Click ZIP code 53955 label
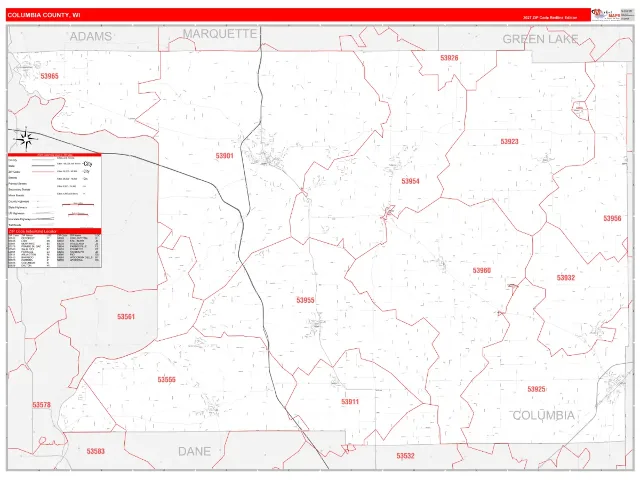 [x=305, y=300]
